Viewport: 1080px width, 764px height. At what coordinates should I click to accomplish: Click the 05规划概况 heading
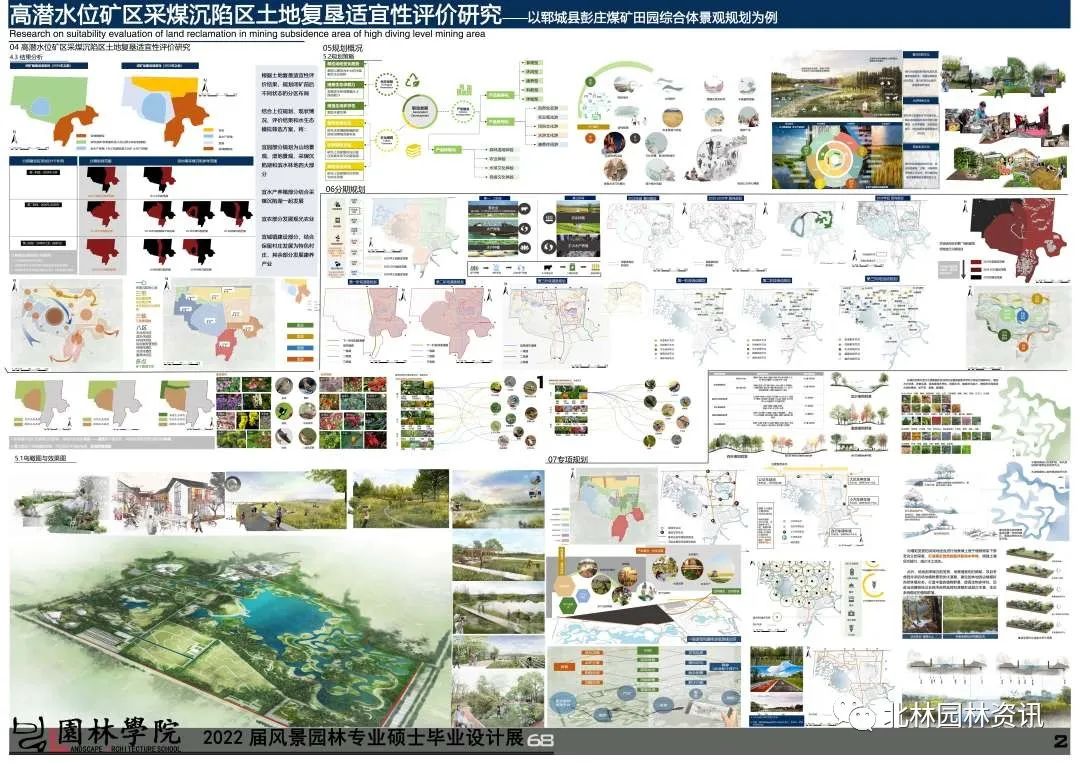(342, 48)
